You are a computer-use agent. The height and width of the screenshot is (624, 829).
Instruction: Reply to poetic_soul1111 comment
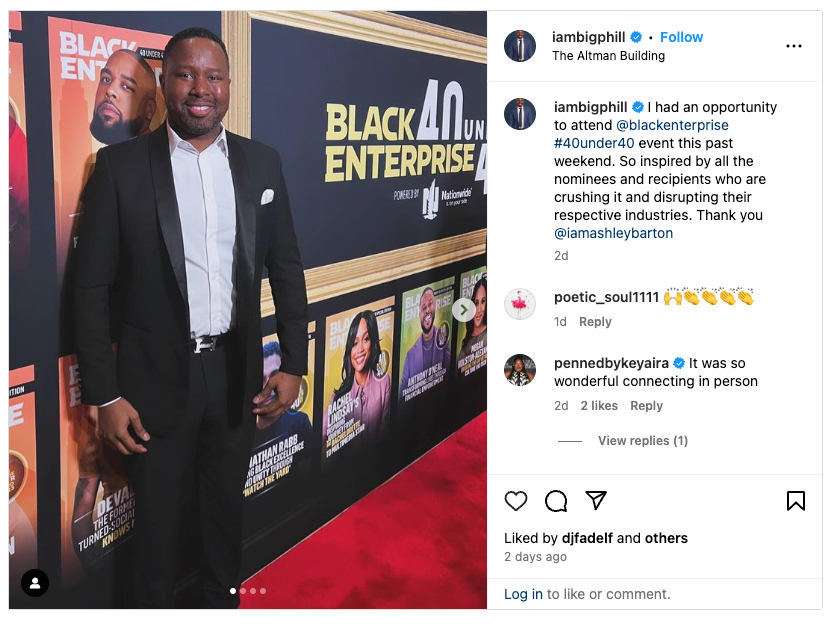click(595, 322)
